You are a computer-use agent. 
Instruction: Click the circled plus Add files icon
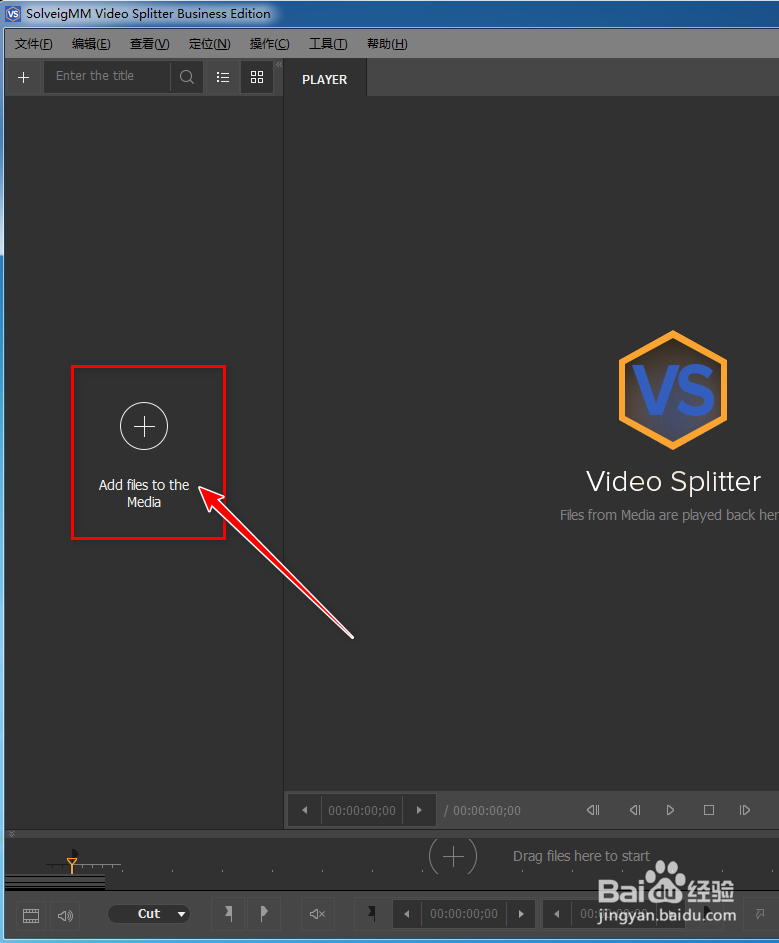point(144,426)
